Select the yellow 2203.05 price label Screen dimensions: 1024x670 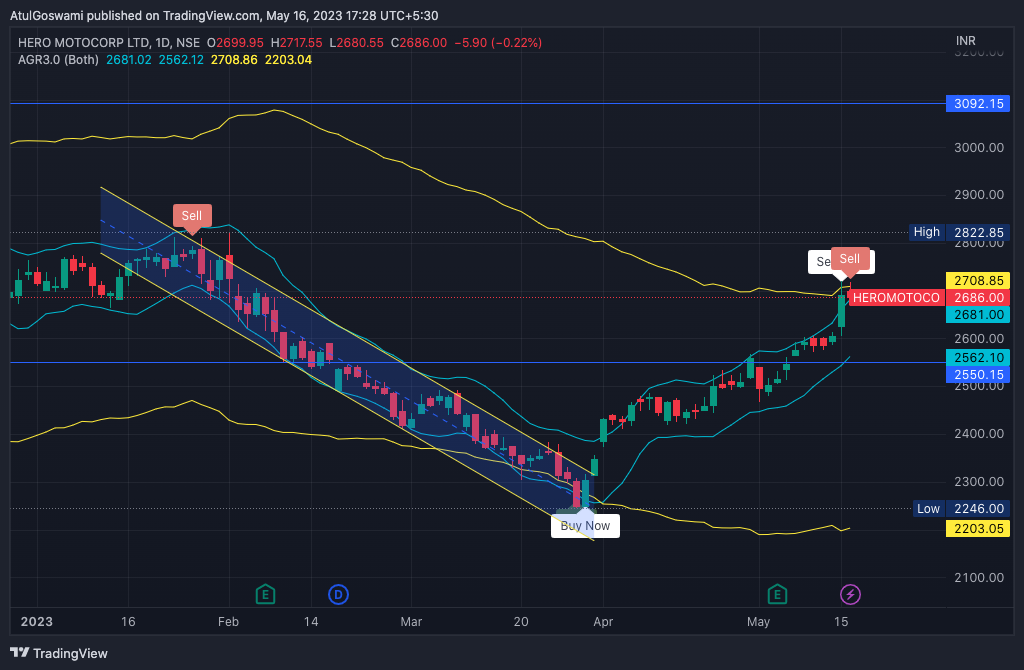(x=978, y=528)
